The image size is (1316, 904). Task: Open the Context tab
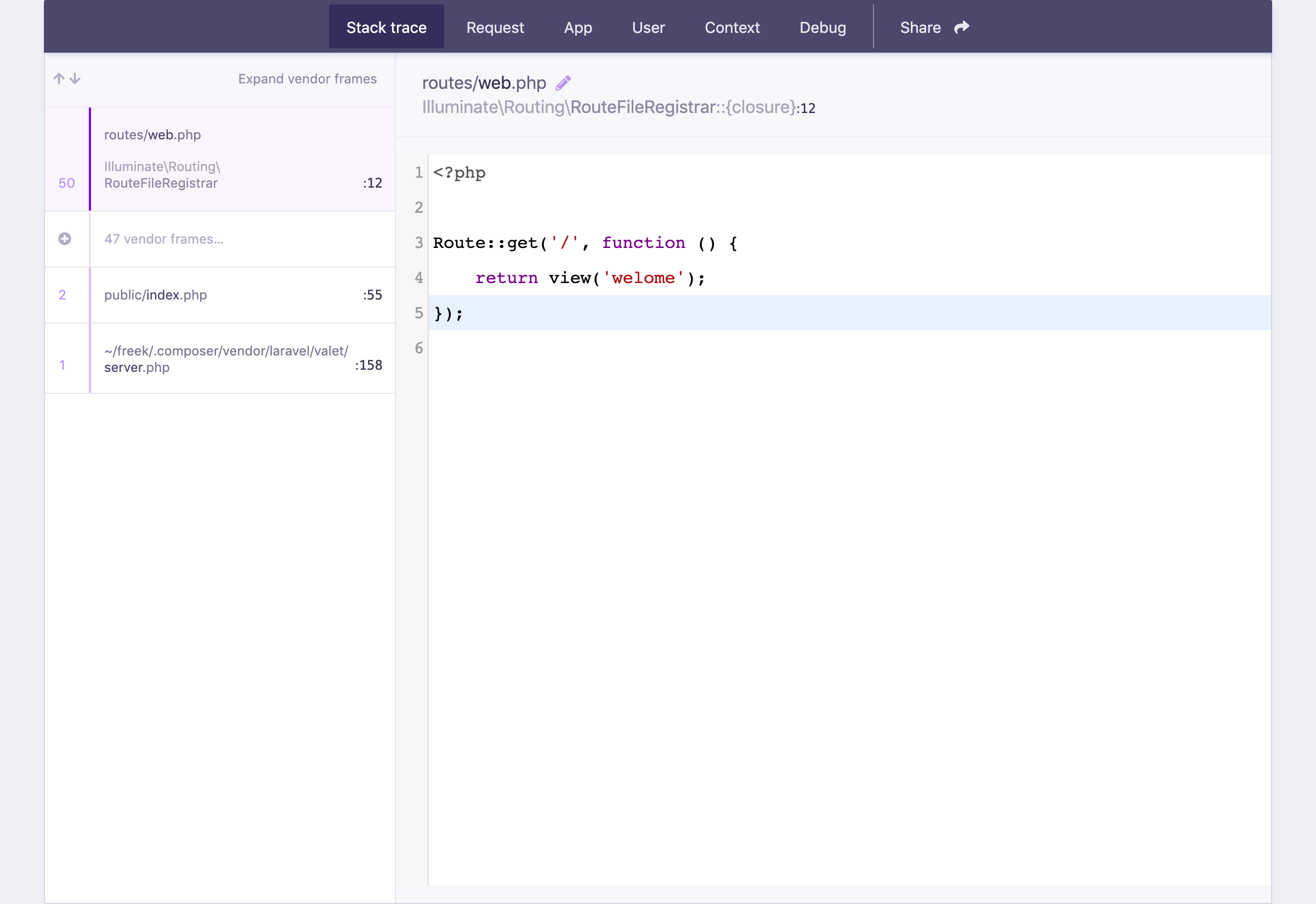pyautogui.click(x=731, y=27)
